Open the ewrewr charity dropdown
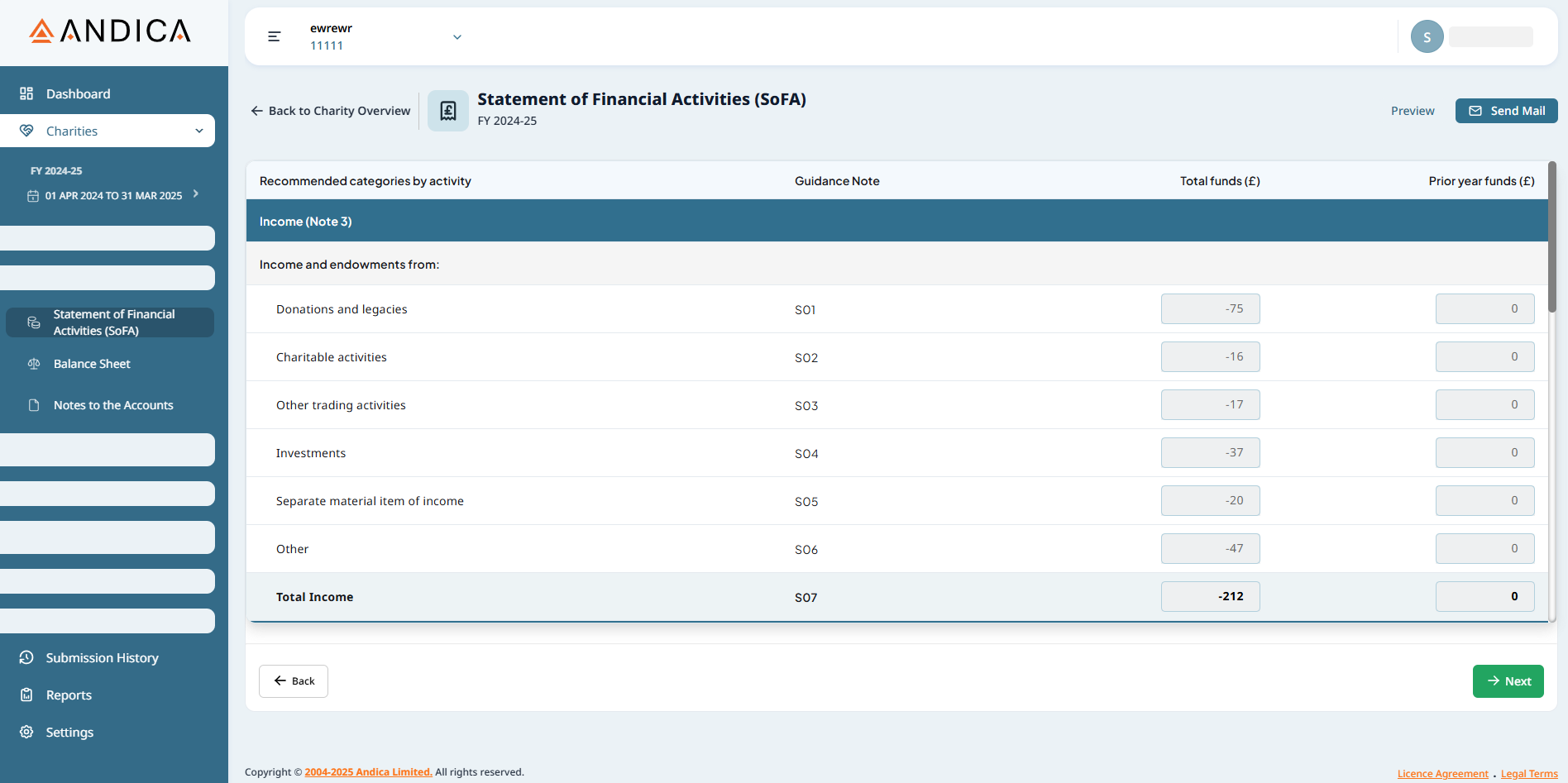 coord(457,36)
